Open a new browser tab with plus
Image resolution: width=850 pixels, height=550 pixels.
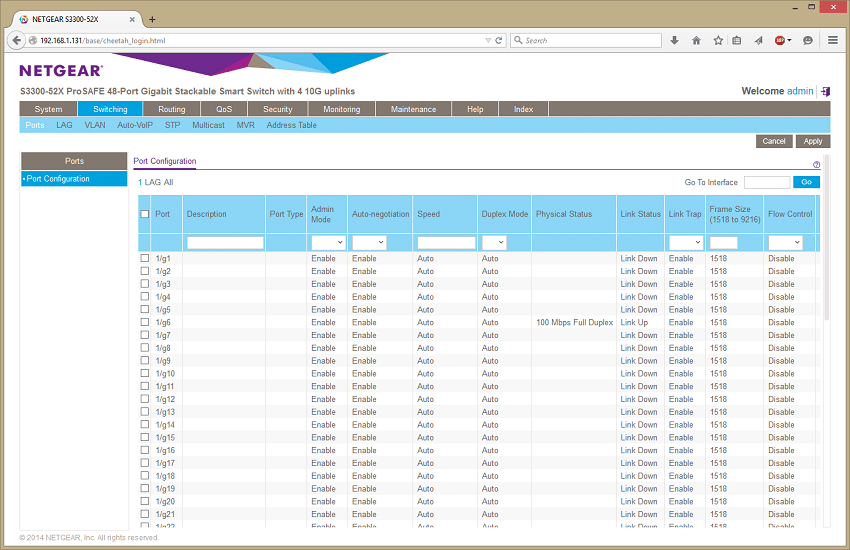[152, 20]
